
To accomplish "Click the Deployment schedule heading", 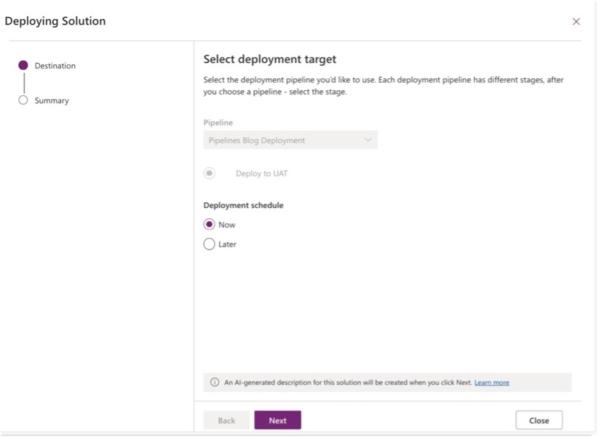I will pyautogui.click(x=243, y=205).
